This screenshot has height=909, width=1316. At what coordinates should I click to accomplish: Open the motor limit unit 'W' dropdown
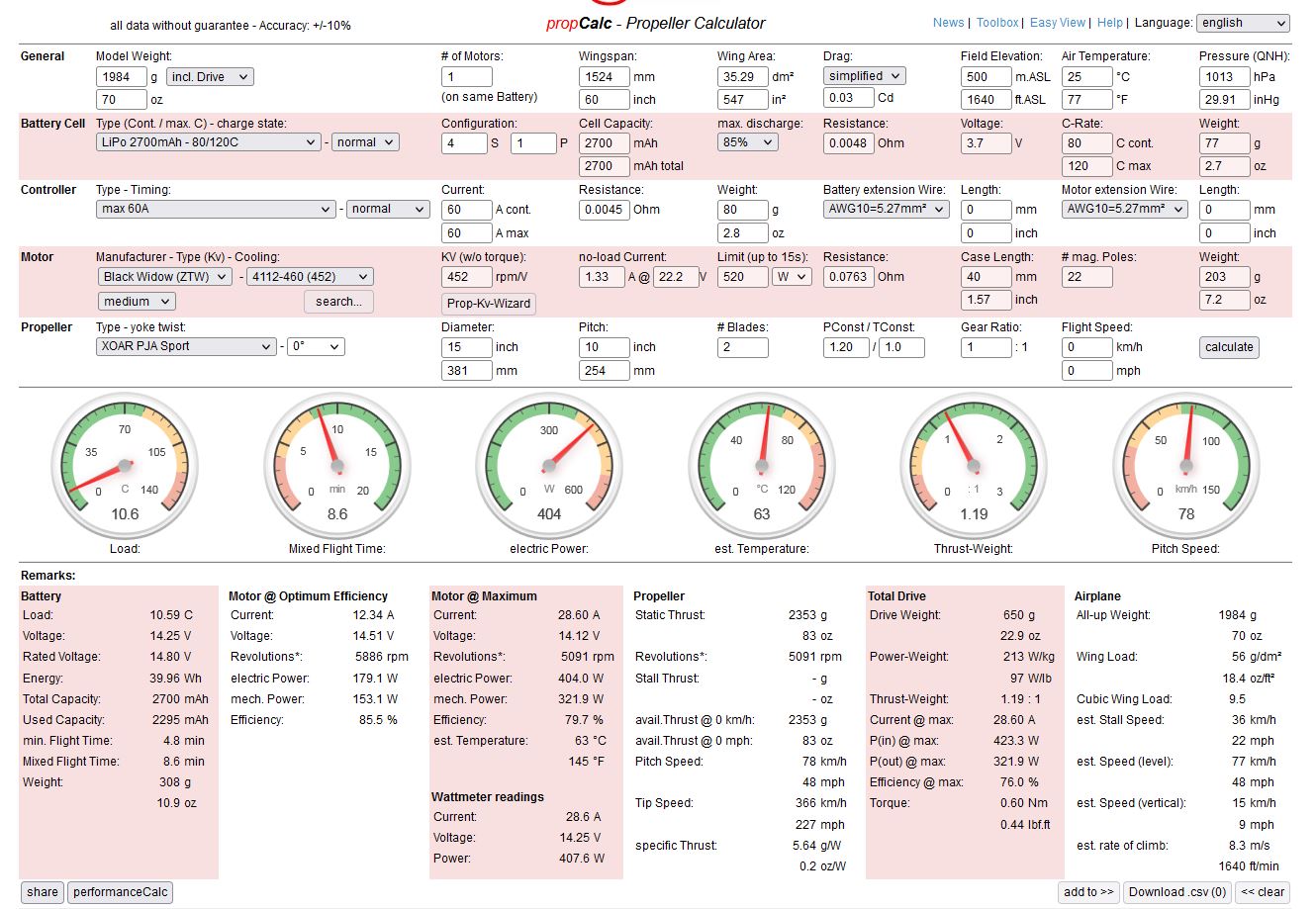click(x=793, y=277)
